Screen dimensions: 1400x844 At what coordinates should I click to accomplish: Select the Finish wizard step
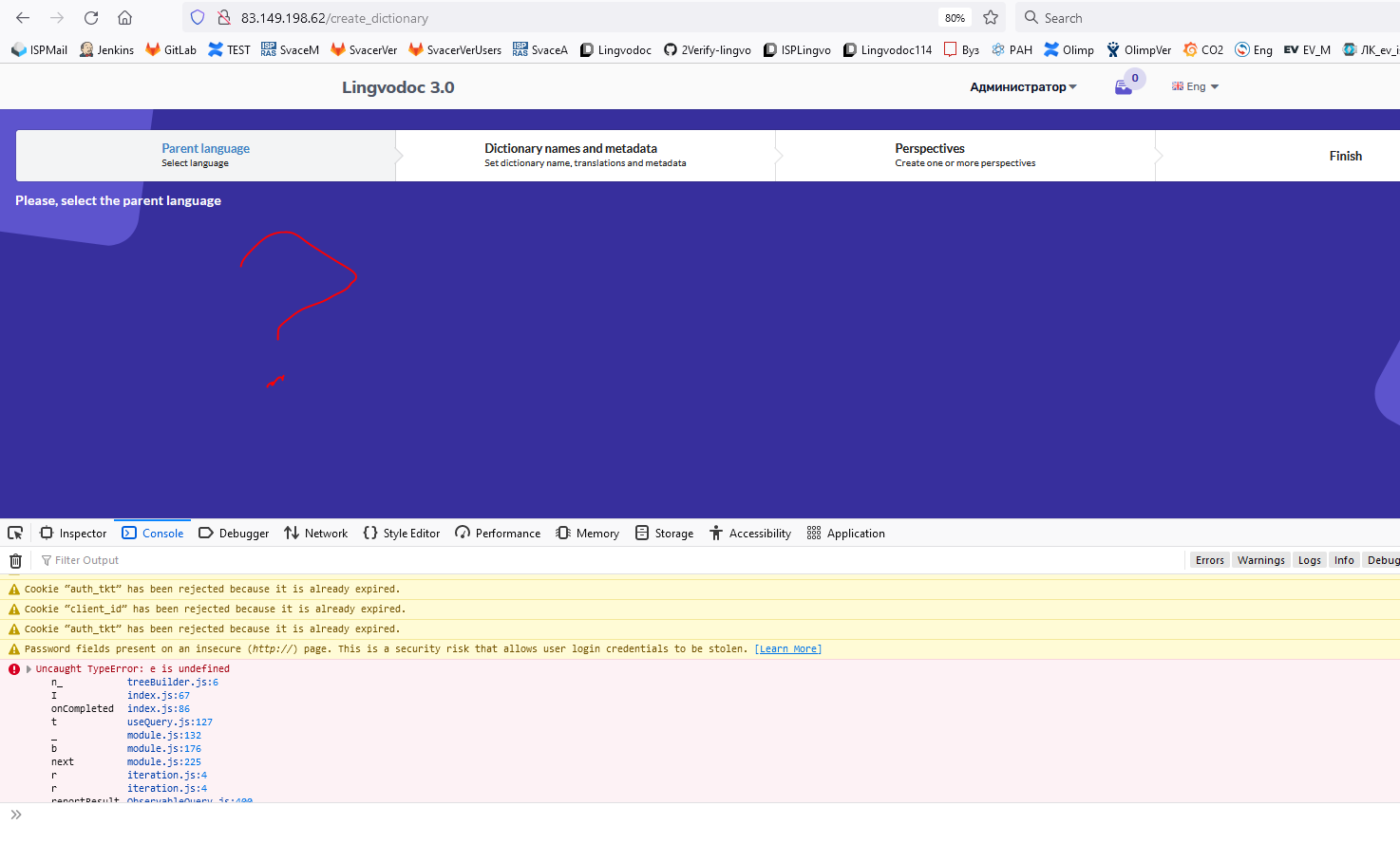[1345, 156]
